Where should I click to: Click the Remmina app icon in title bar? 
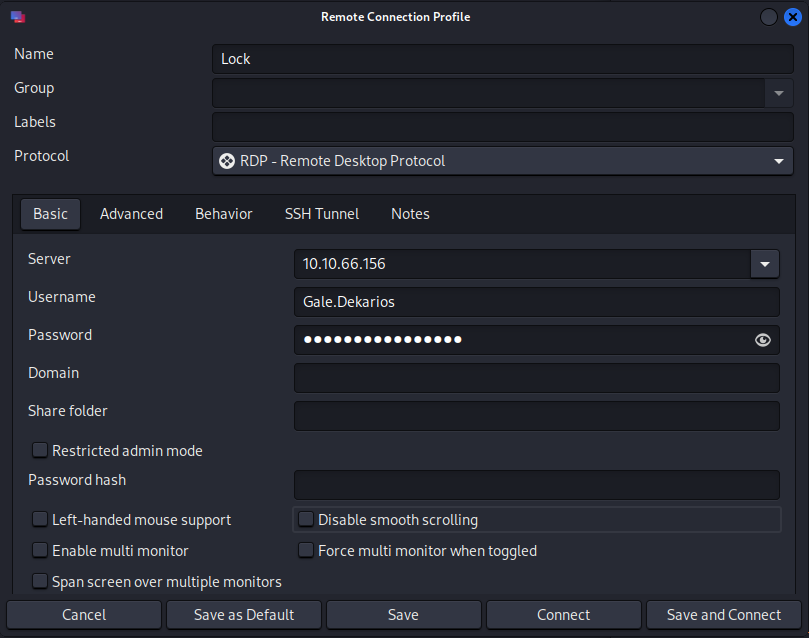tap(18, 17)
